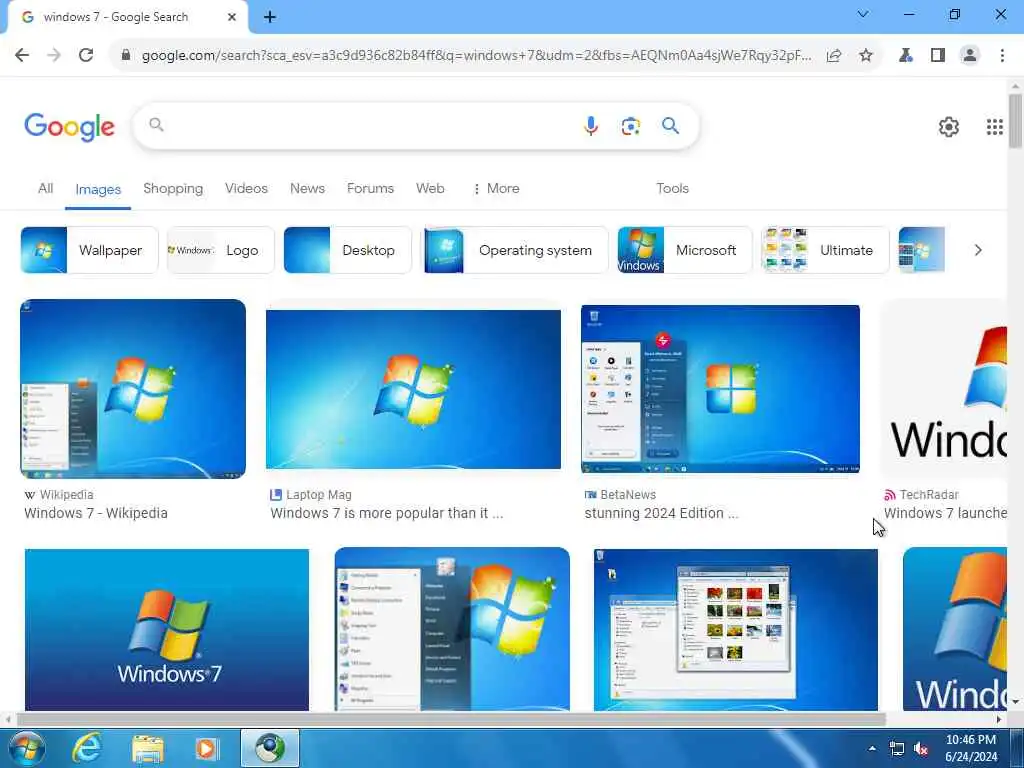Open the TechRadar Windows logo image
Viewport: 1024px width, 768px height.
(x=944, y=389)
